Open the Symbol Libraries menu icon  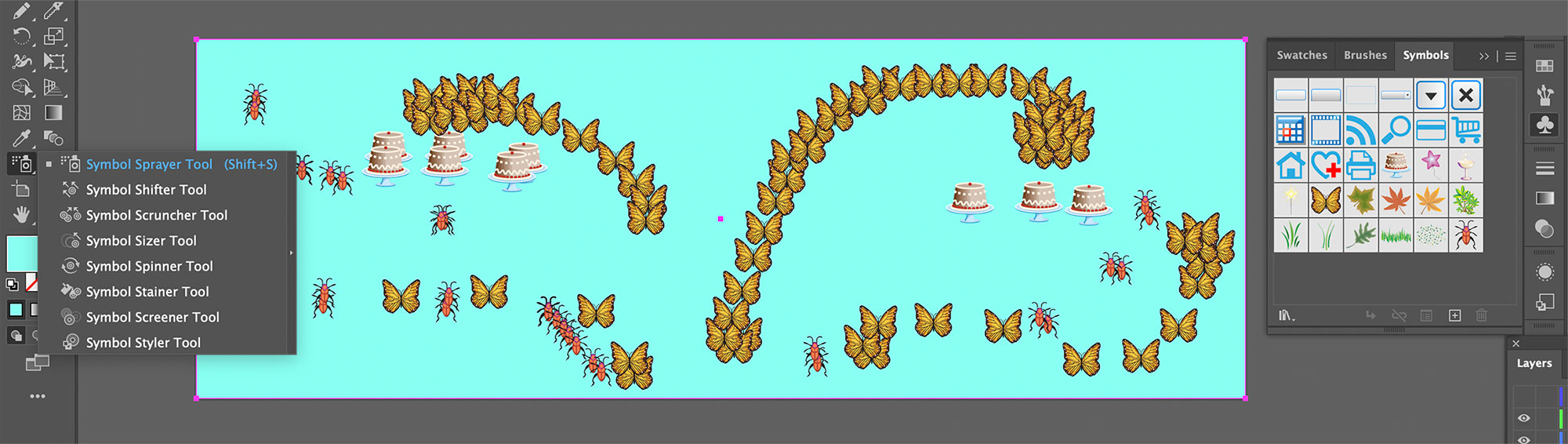pyautogui.click(x=1287, y=315)
